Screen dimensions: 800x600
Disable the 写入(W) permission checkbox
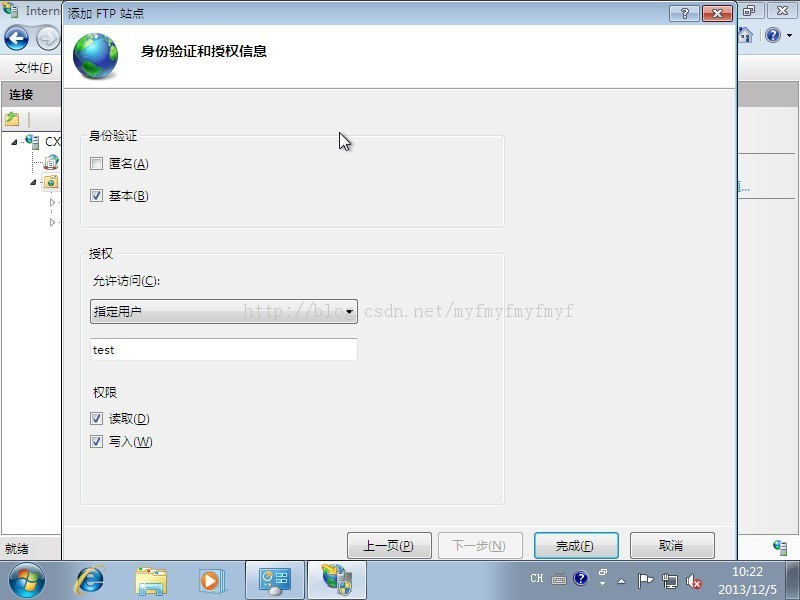pos(96,441)
